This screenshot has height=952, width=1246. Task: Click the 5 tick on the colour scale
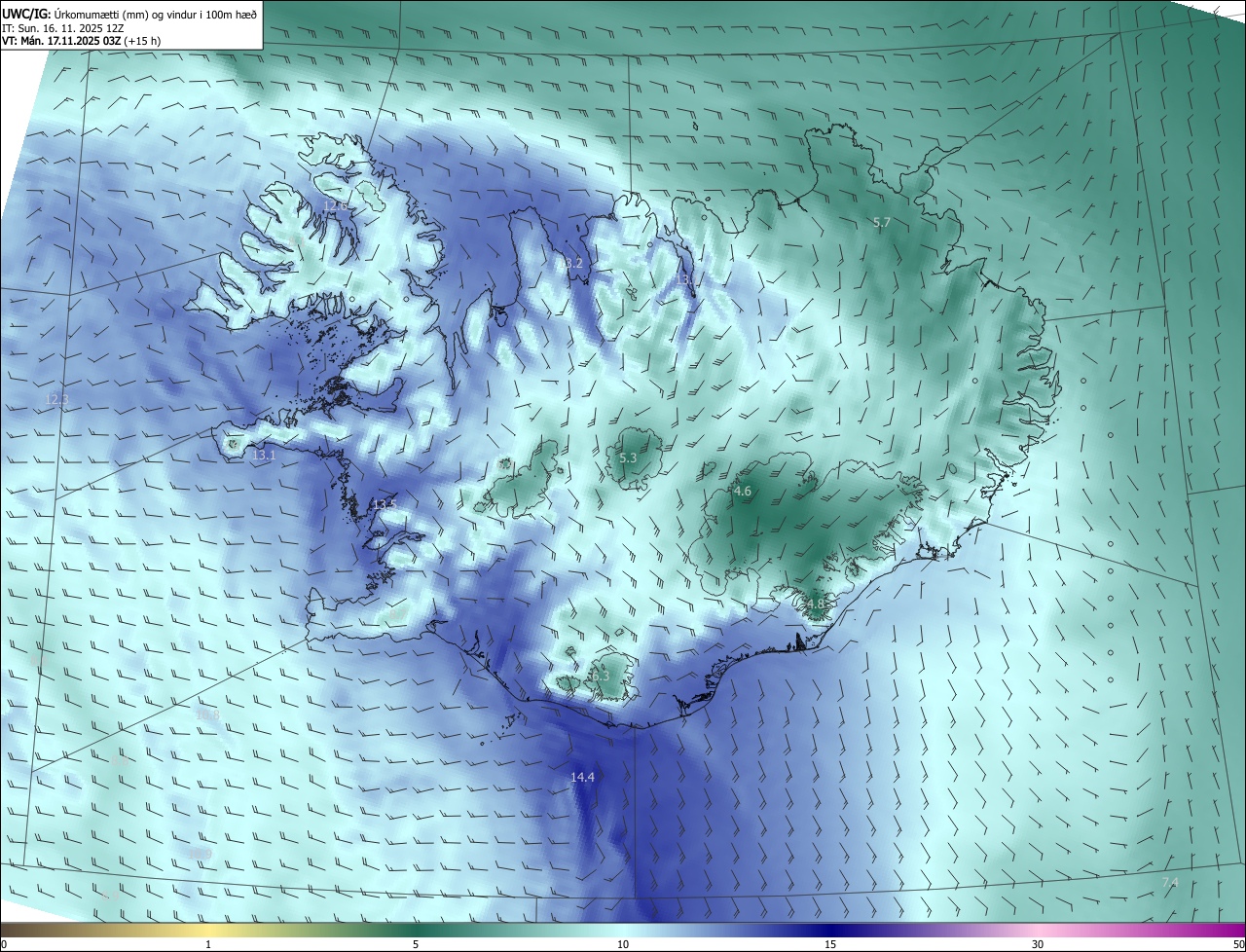click(416, 944)
